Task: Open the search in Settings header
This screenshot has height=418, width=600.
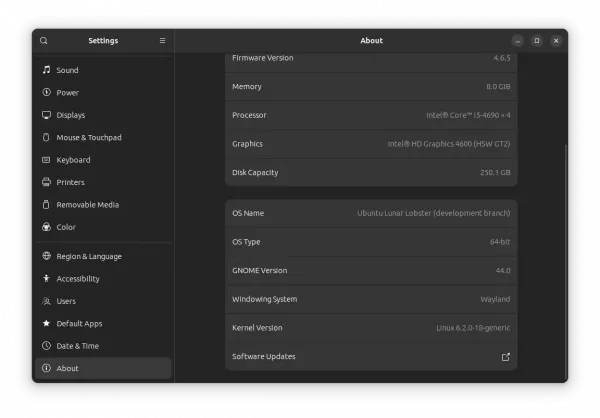Action: coord(44,41)
